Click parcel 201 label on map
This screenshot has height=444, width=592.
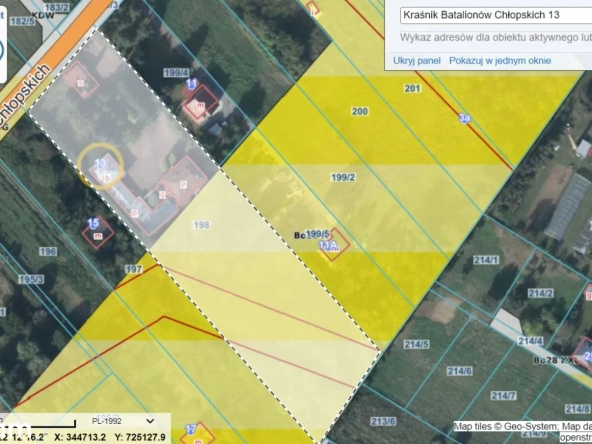[412, 88]
